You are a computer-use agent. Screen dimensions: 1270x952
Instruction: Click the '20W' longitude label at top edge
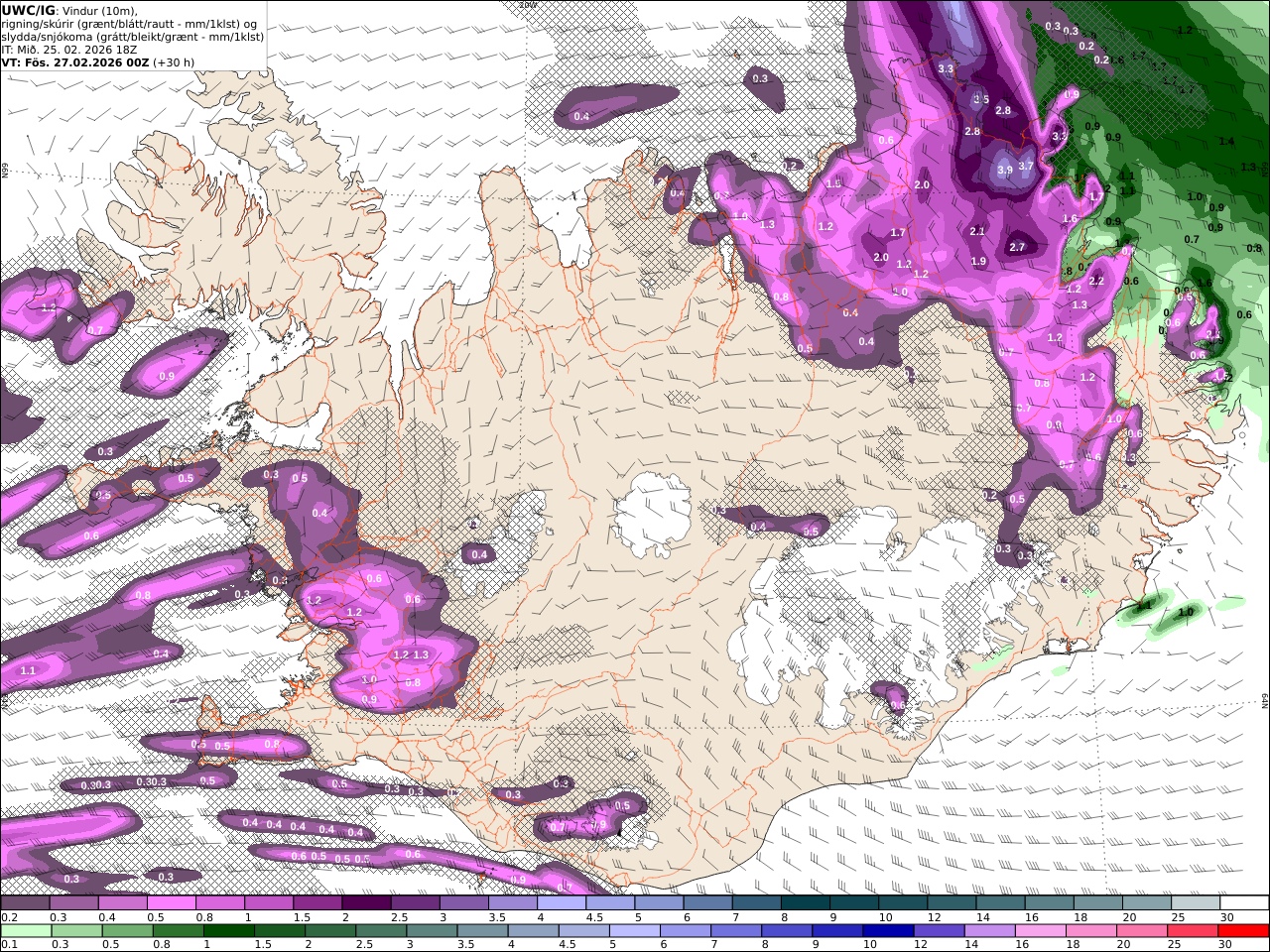coord(528,4)
